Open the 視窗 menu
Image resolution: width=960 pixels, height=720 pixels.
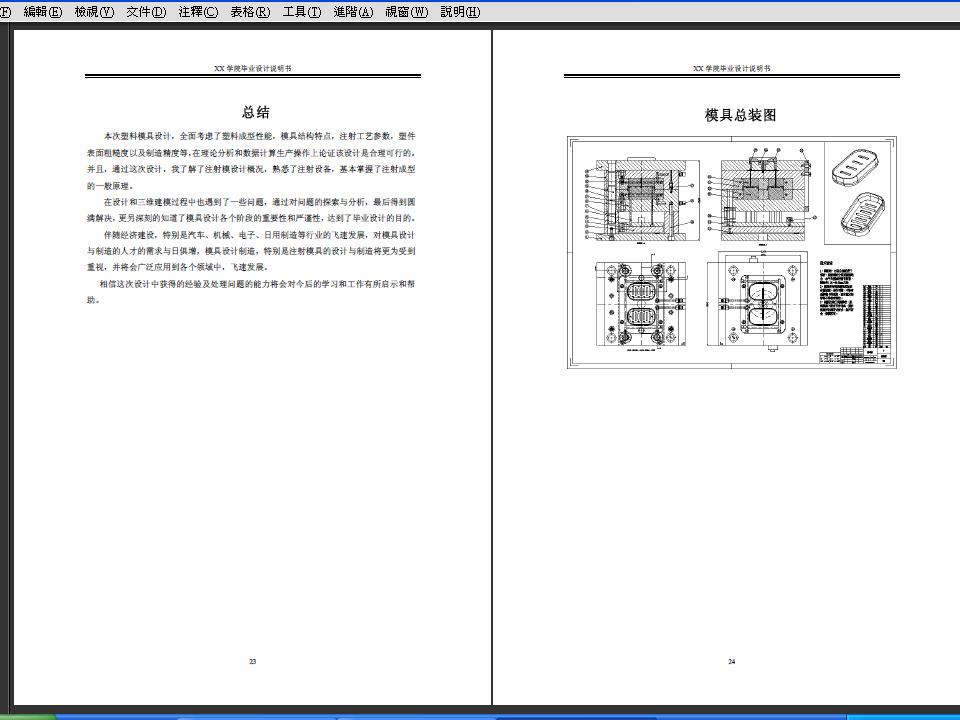click(x=404, y=12)
